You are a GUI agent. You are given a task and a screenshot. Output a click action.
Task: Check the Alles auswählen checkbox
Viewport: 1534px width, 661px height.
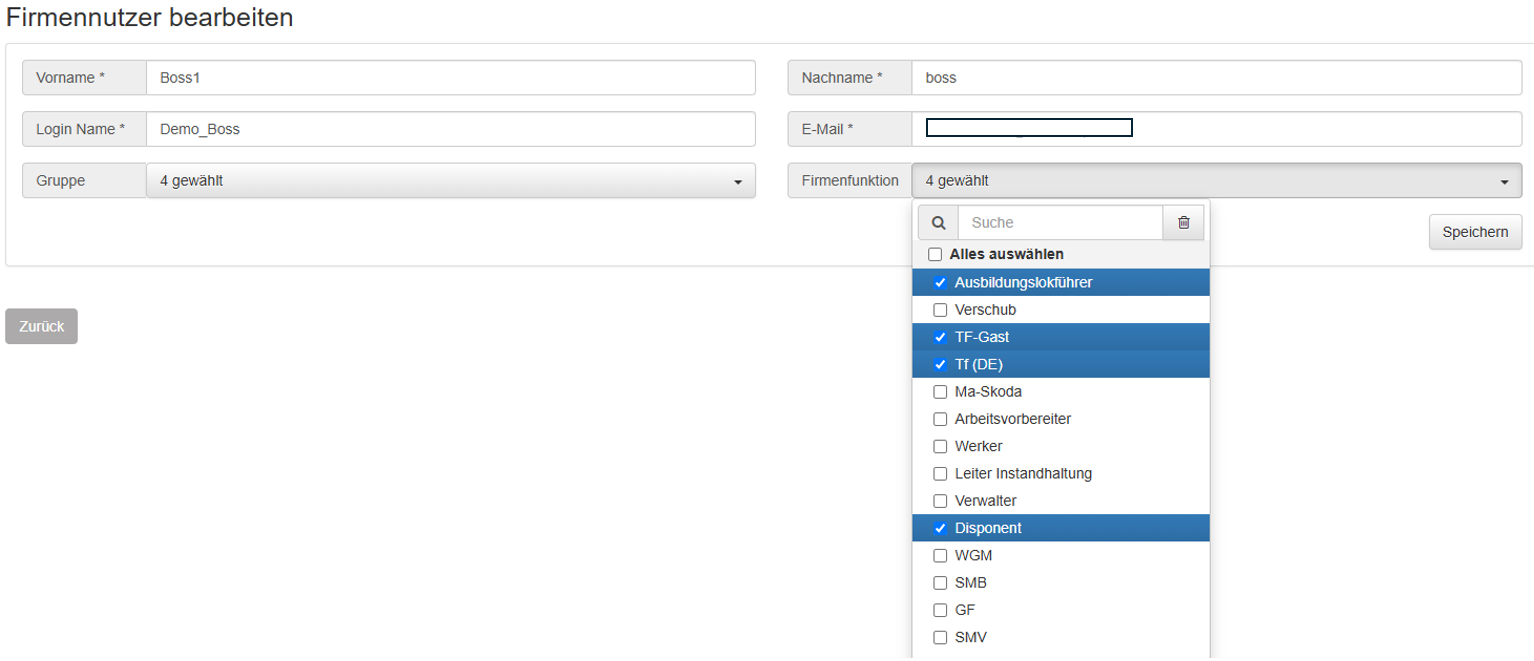click(935, 254)
